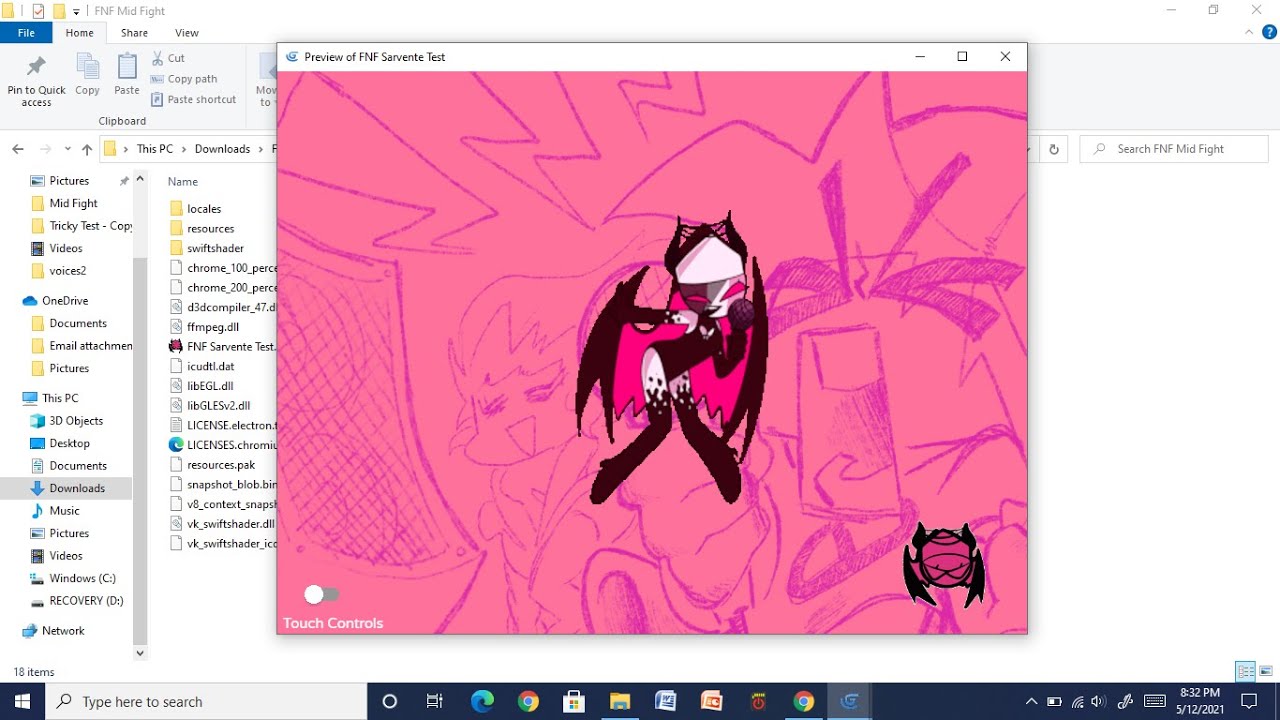The image size is (1280, 720).
Task: Click the Paste shortcut command
Action: (x=193, y=99)
